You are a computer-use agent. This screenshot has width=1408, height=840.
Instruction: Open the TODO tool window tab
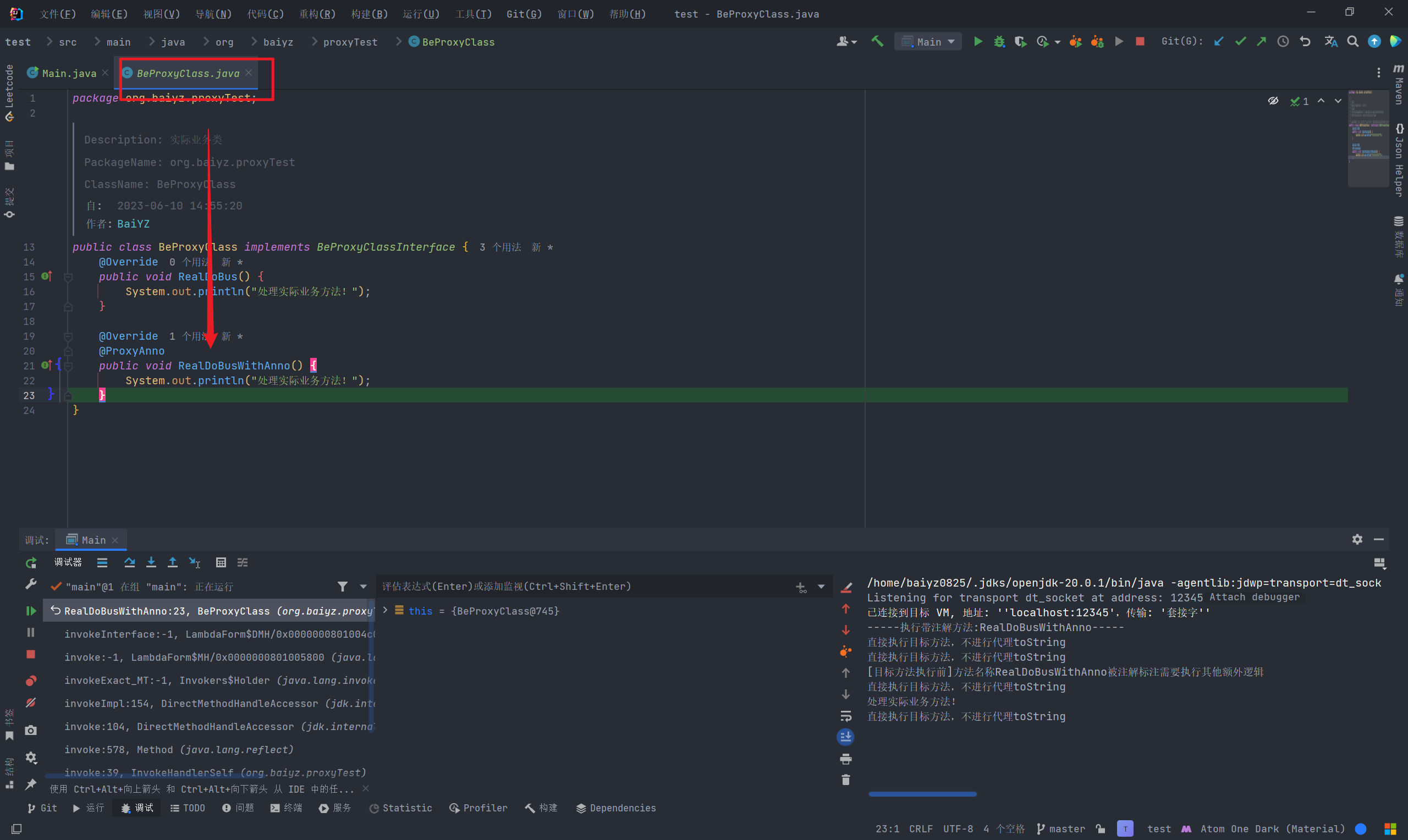pos(188,808)
